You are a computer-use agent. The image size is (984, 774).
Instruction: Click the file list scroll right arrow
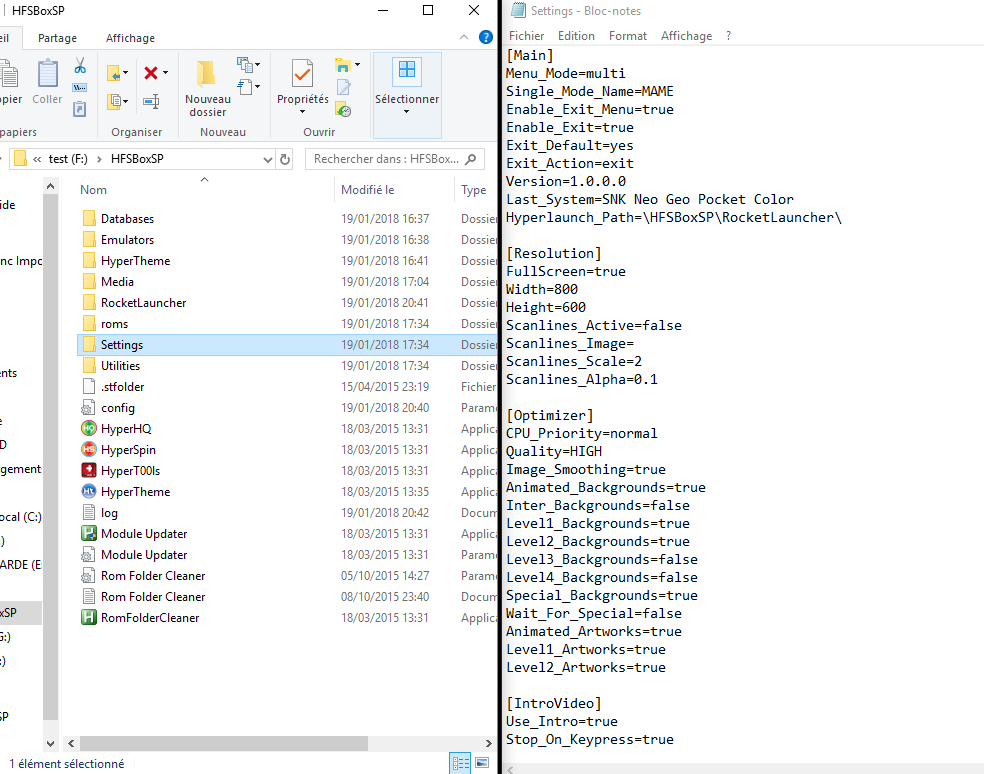pos(488,743)
